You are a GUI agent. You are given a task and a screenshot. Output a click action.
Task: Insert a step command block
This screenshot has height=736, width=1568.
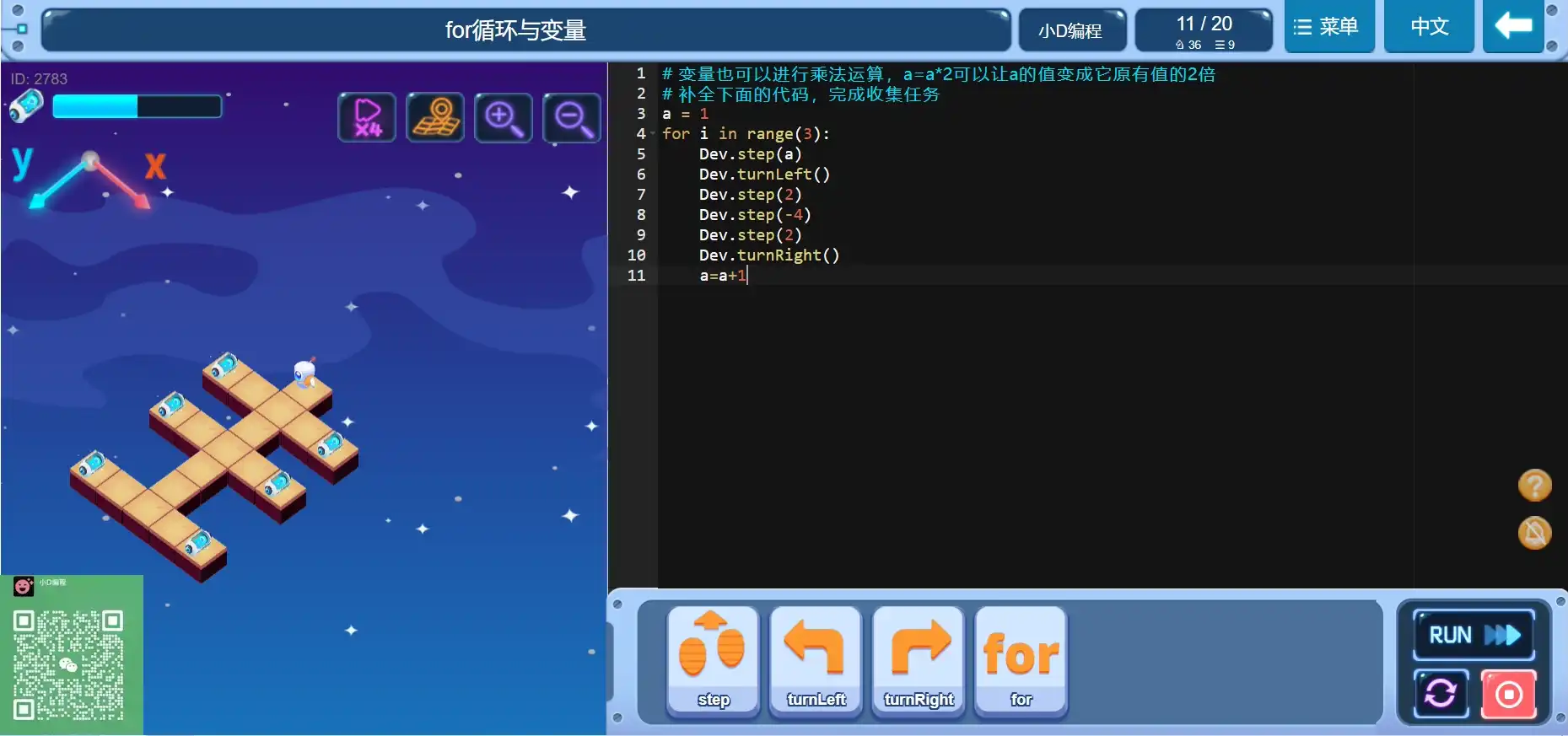click(x=714, y=662)
